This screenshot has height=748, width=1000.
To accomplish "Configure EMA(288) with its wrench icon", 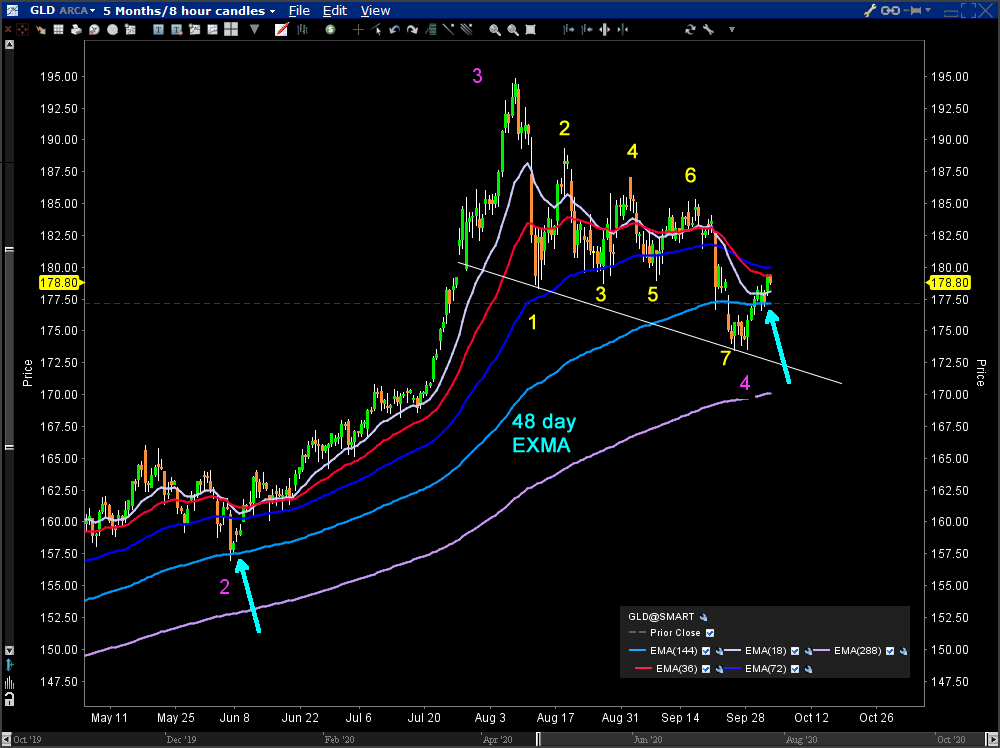I will 903,651.
